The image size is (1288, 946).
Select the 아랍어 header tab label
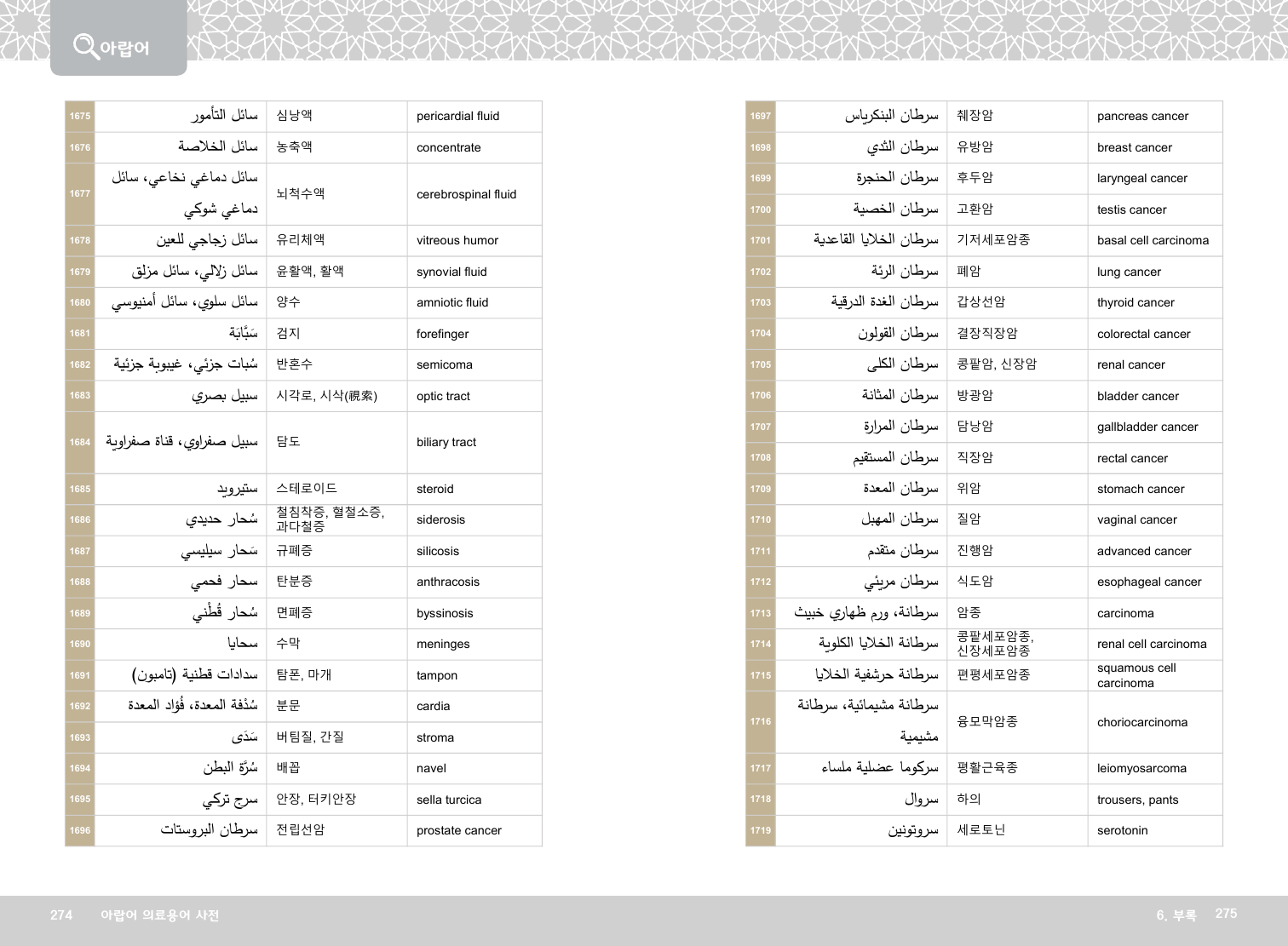pyautogui.click(x=124, y=49)
